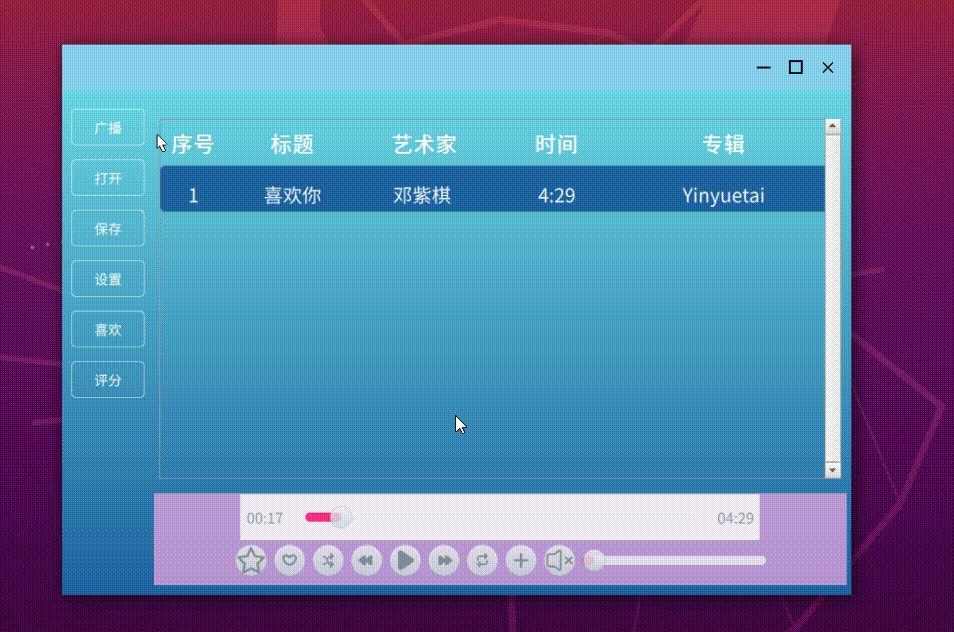Click the playlist scrollbar down arrow
The width and height of the screenshot is (954, 632).
(832, 470)
